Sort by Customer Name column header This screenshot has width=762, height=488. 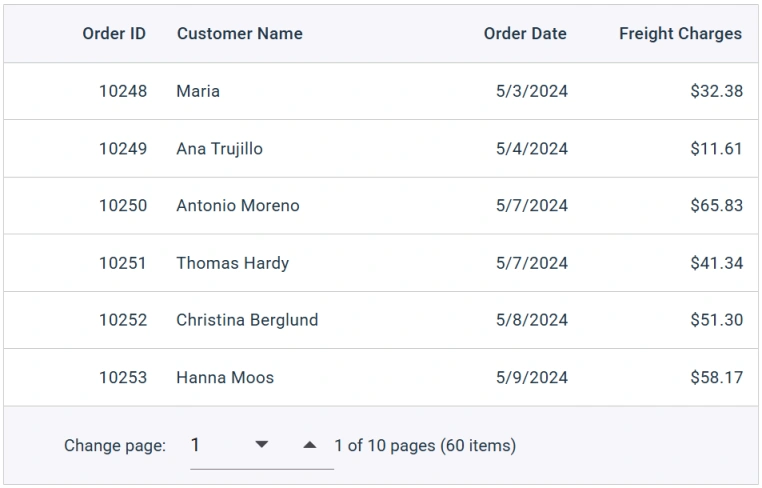239,34
